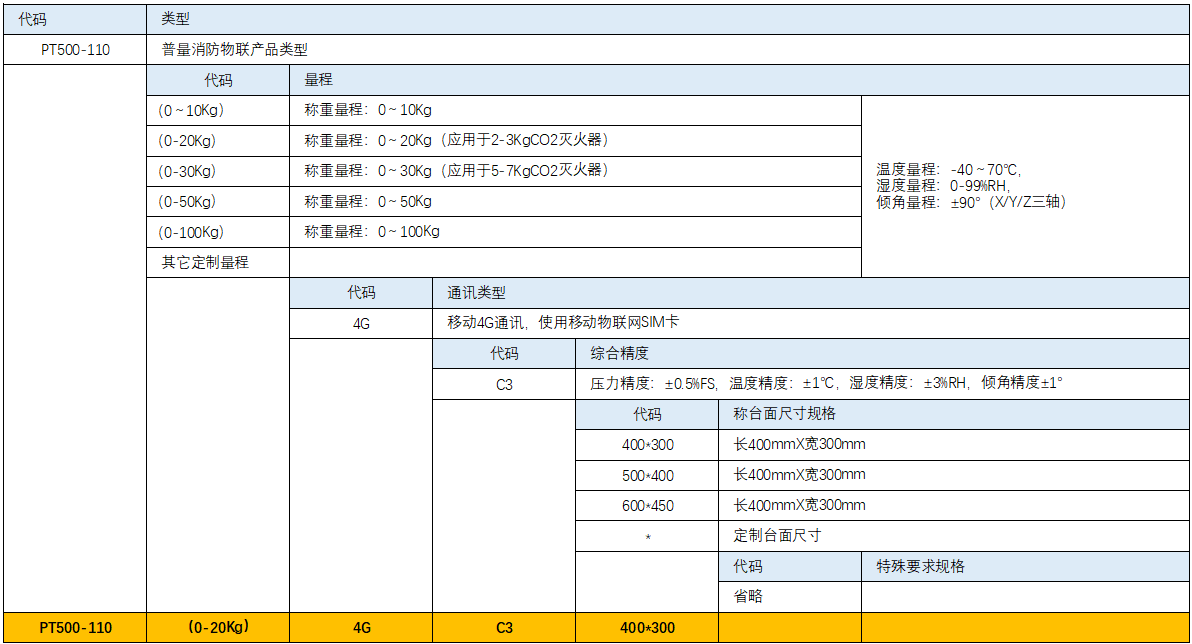Click the PT500-110 cell in the yellow summary row
The height and width of the screenshot is (644, 1192).
click(76, 628)
